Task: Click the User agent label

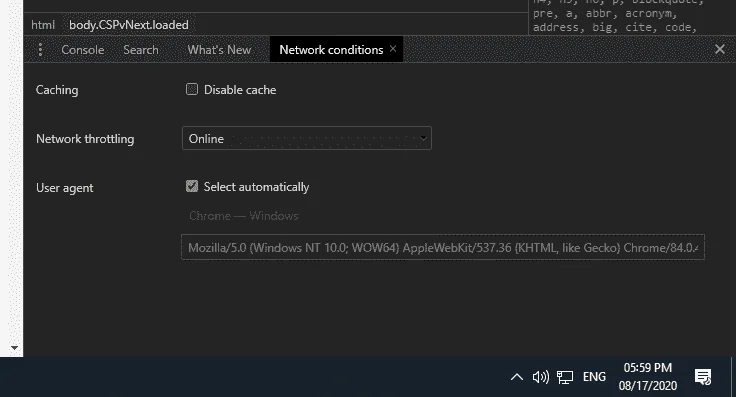Action: coord(64,188)
